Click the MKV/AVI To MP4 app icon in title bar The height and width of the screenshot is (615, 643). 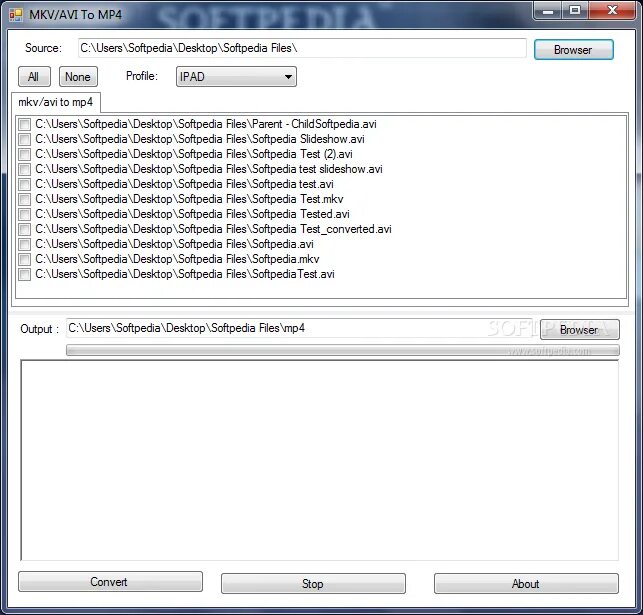16,15
